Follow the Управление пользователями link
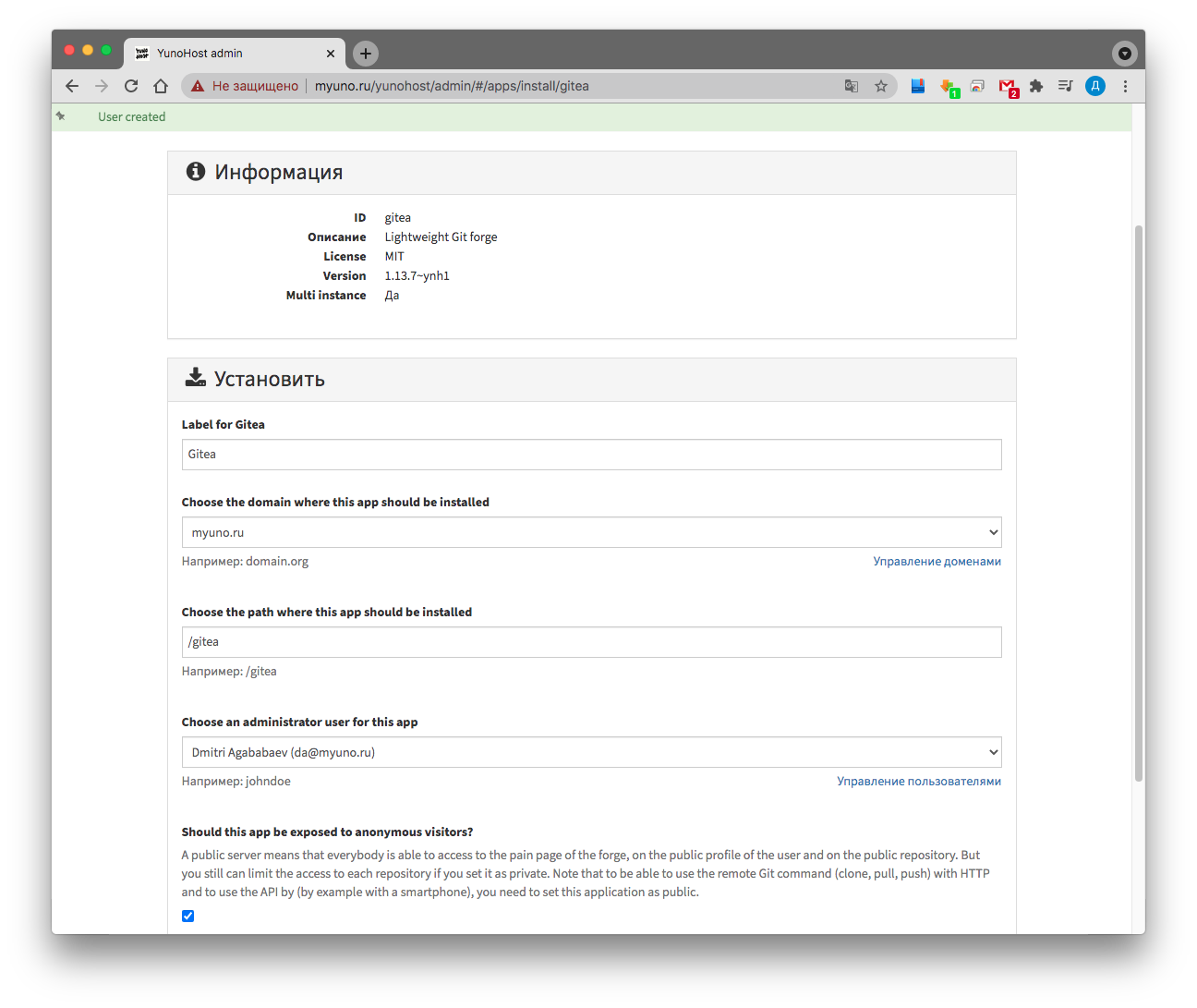The width and height of the screenshot is (1197, 1008). 918,781
